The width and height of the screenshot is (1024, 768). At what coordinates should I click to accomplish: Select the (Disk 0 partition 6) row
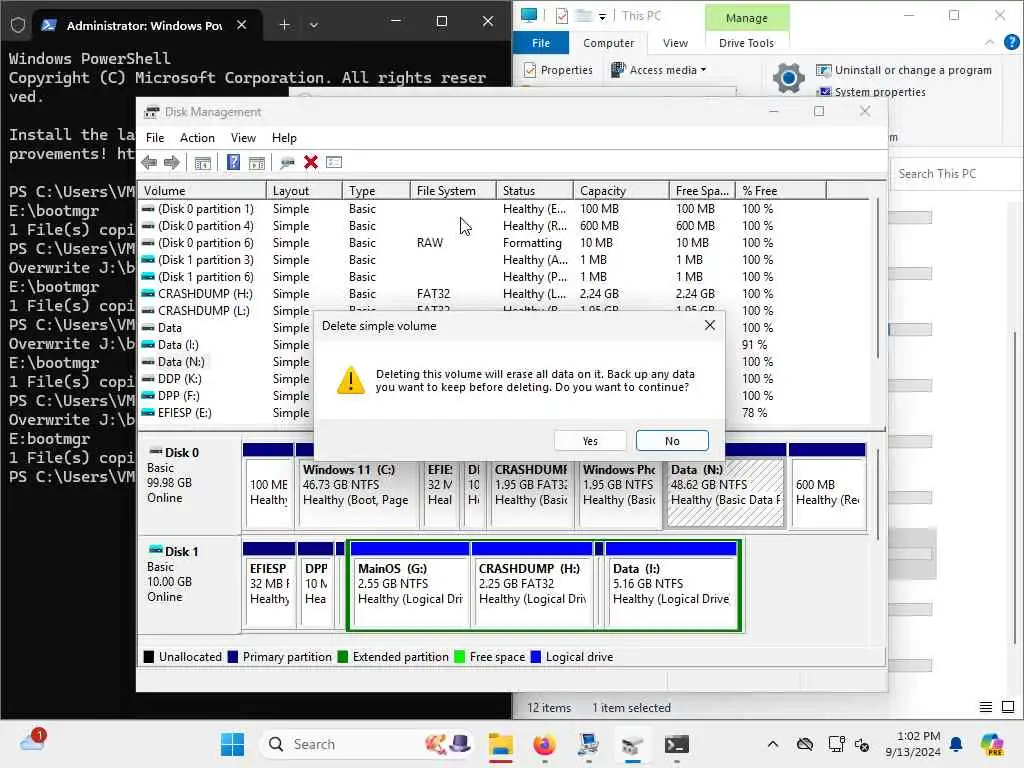click(x=504, y=243)
